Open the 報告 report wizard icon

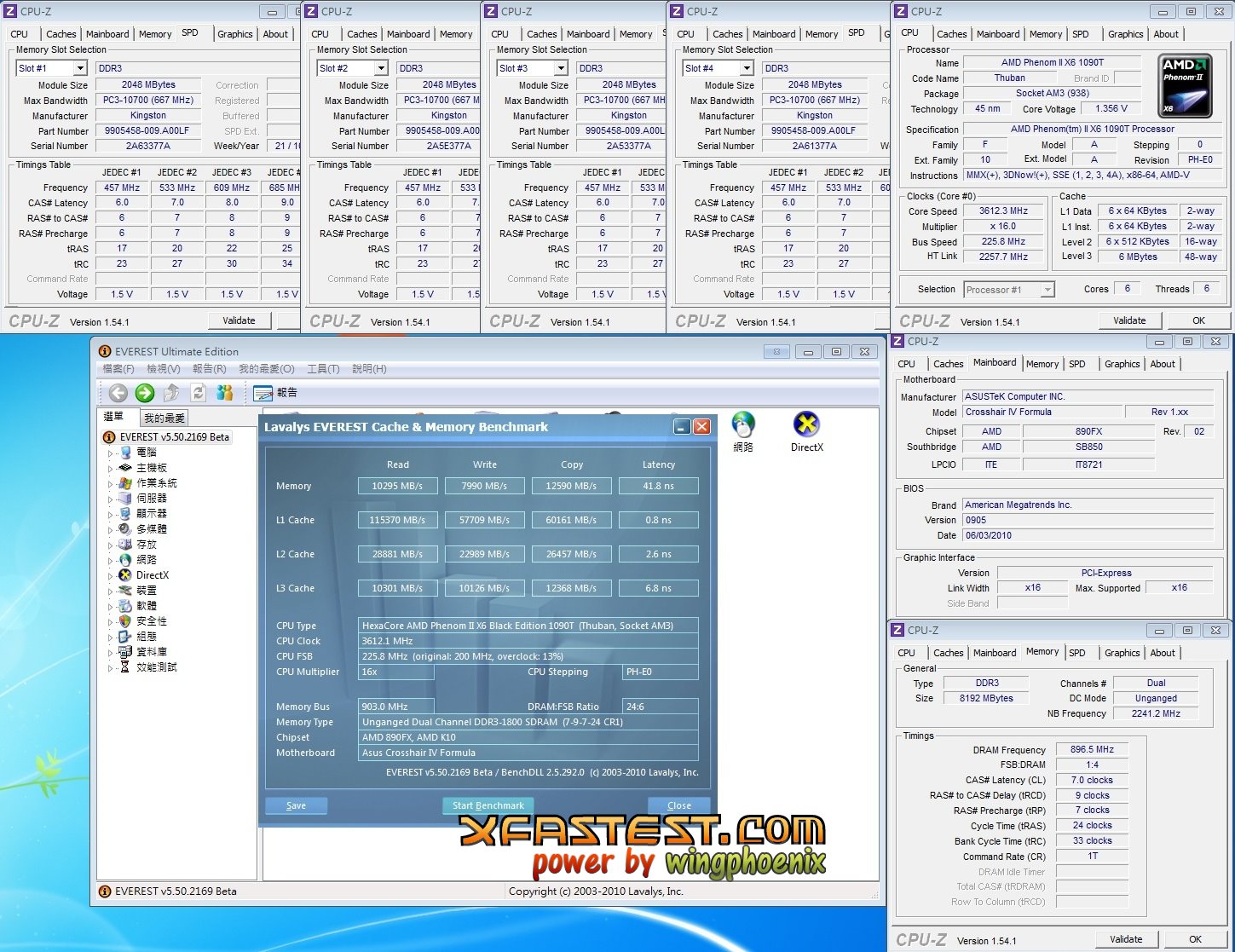263,393
